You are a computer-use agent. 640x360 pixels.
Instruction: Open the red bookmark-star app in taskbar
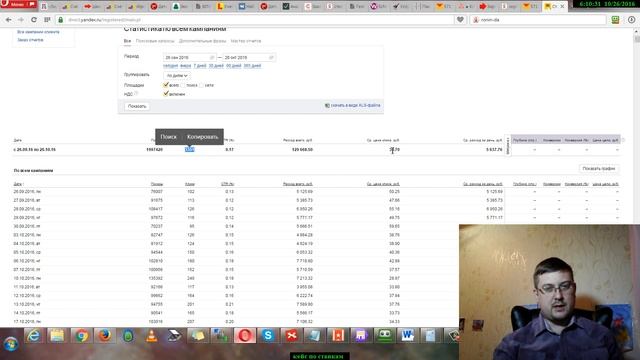coord(338,336)
